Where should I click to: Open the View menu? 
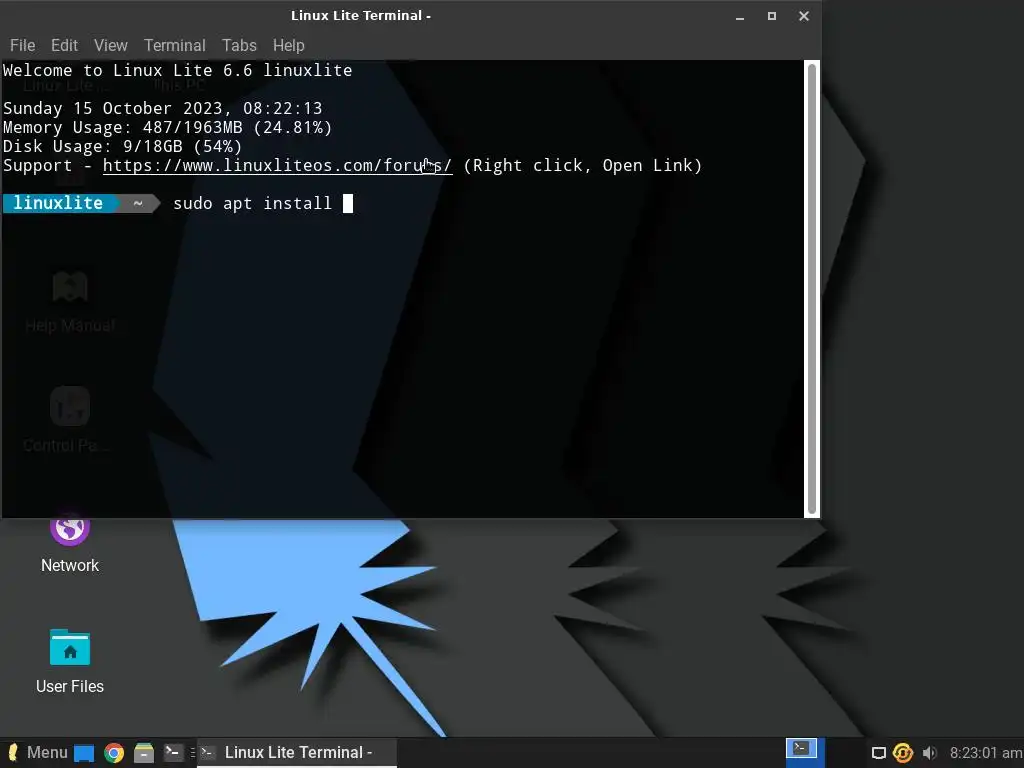(110, 45)
